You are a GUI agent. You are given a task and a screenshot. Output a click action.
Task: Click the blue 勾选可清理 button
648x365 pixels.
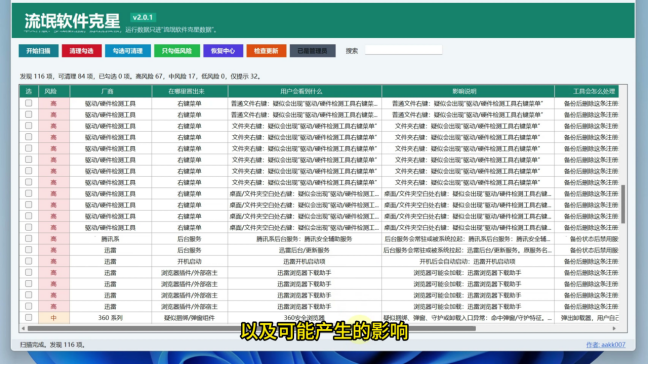coord(128,51)
